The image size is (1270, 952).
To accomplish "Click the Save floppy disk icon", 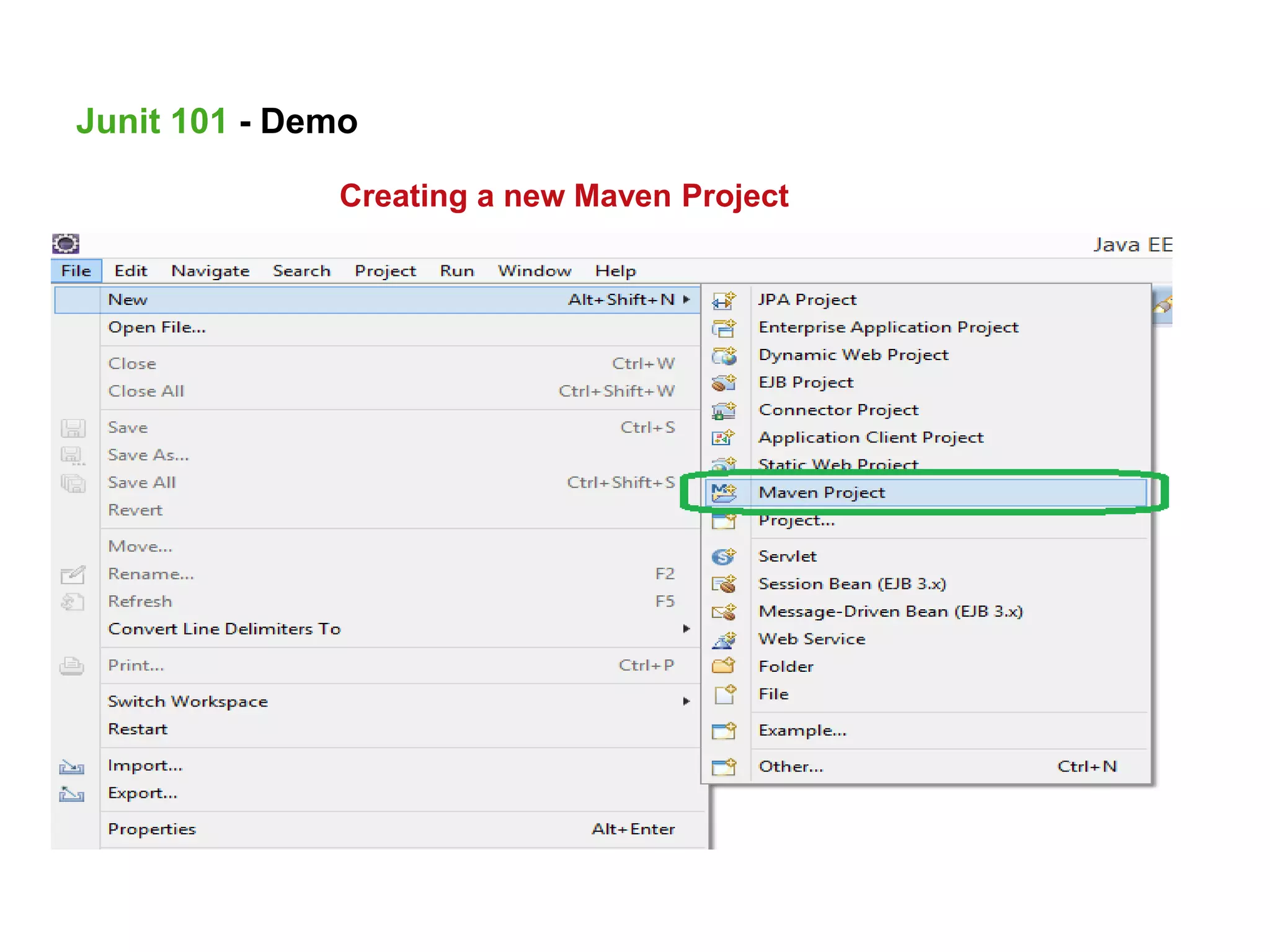I will pyautogui.click(x=73, y=428).
